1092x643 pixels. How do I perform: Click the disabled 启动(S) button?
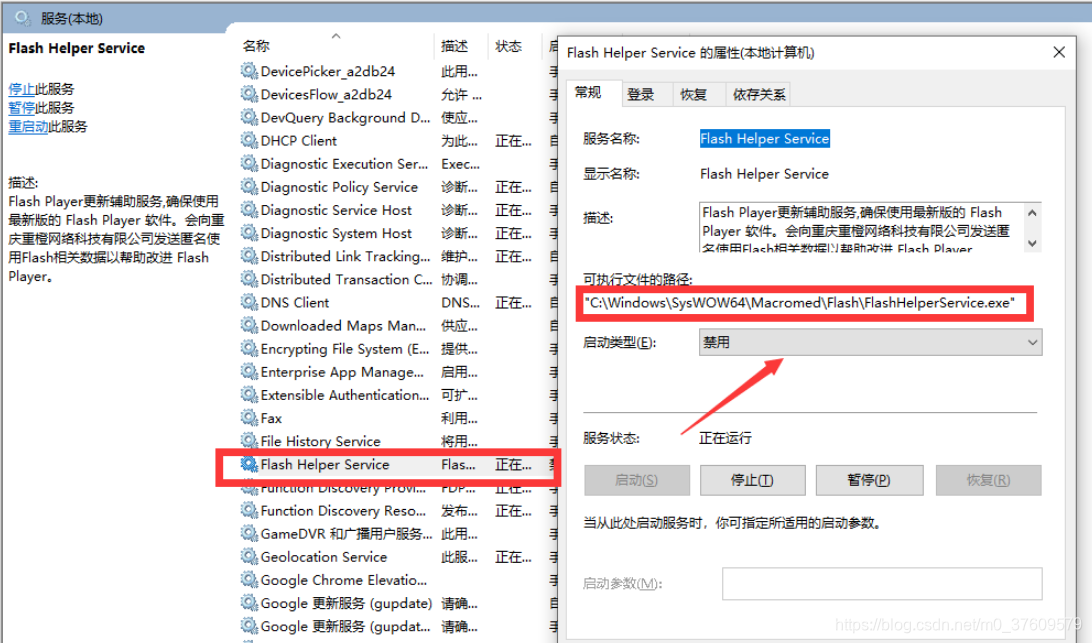(637, 480)
